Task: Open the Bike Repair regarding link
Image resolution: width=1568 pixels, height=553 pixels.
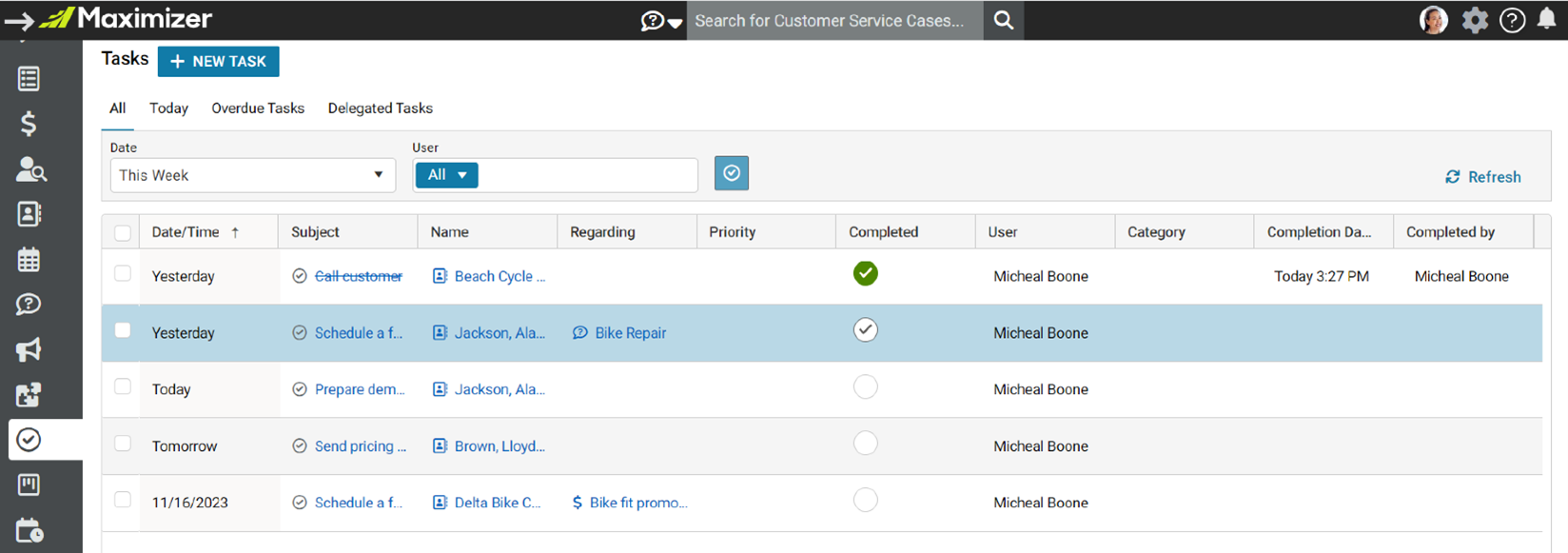Action: (x=630, y=333)
